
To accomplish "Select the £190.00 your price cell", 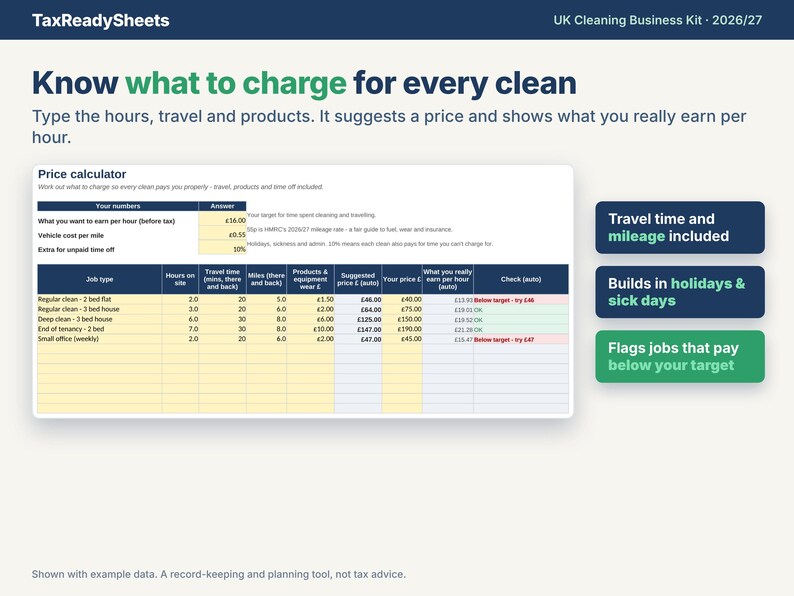I will (x=402, y=329).
